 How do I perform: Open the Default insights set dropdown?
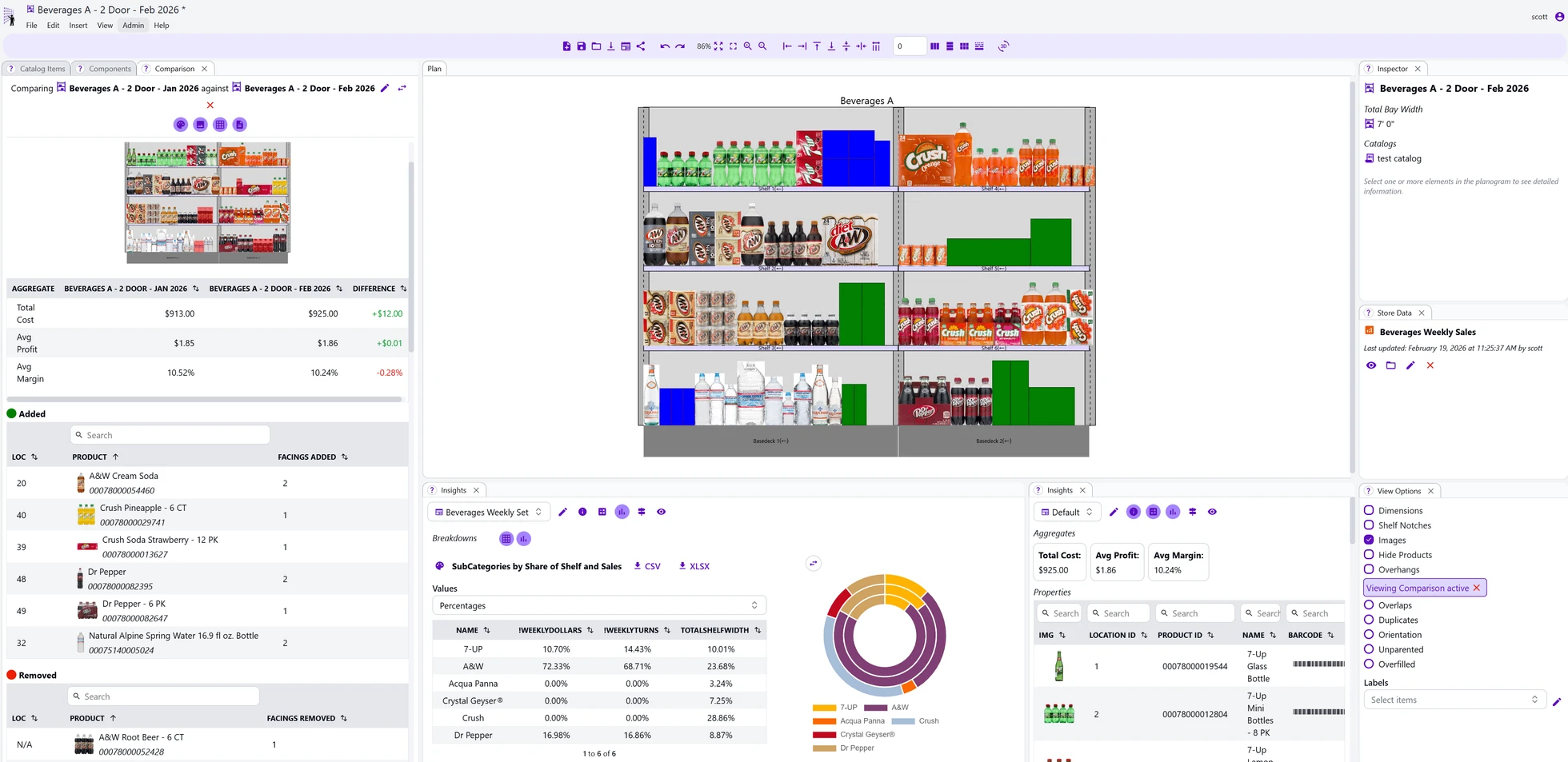click(1067, 512)
